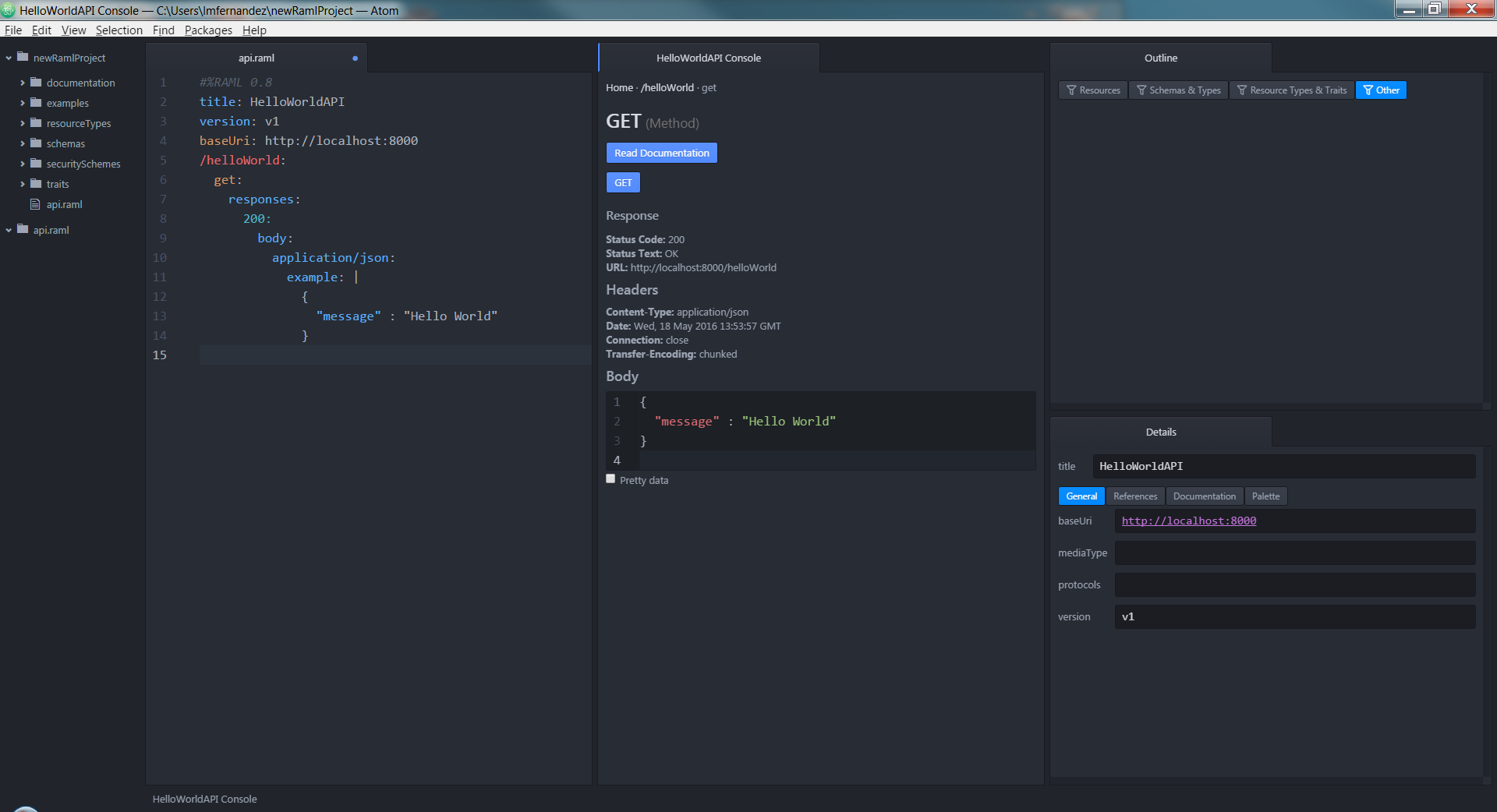The width and height of the screenshot is (1497, 812).
Task: Click the examples folder icon
Action: pos(36,102)
